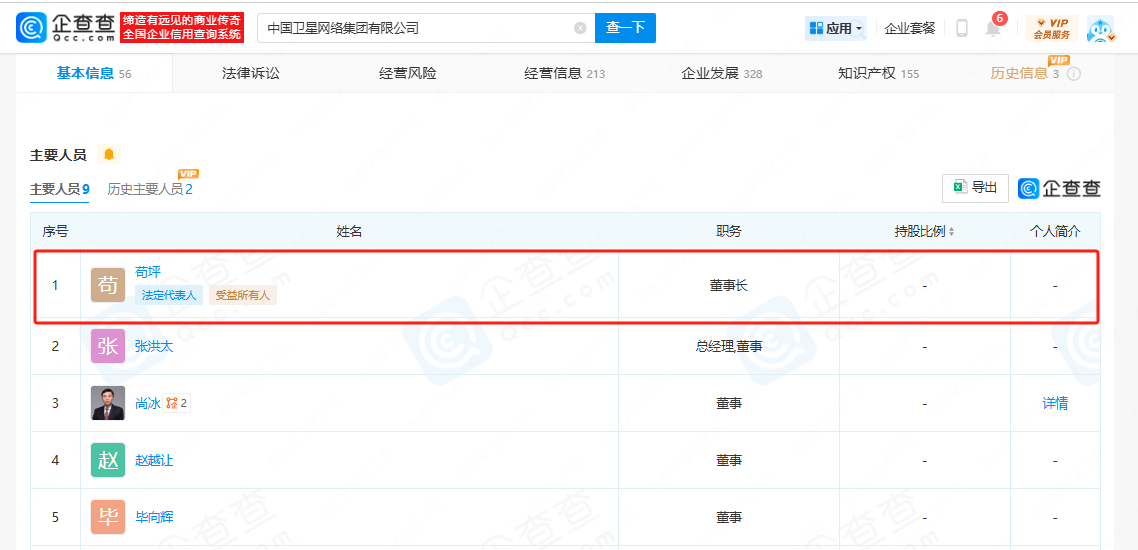Open 尚冰 profile link
Screen dimensions: 1138x550
tap(147, 403)
